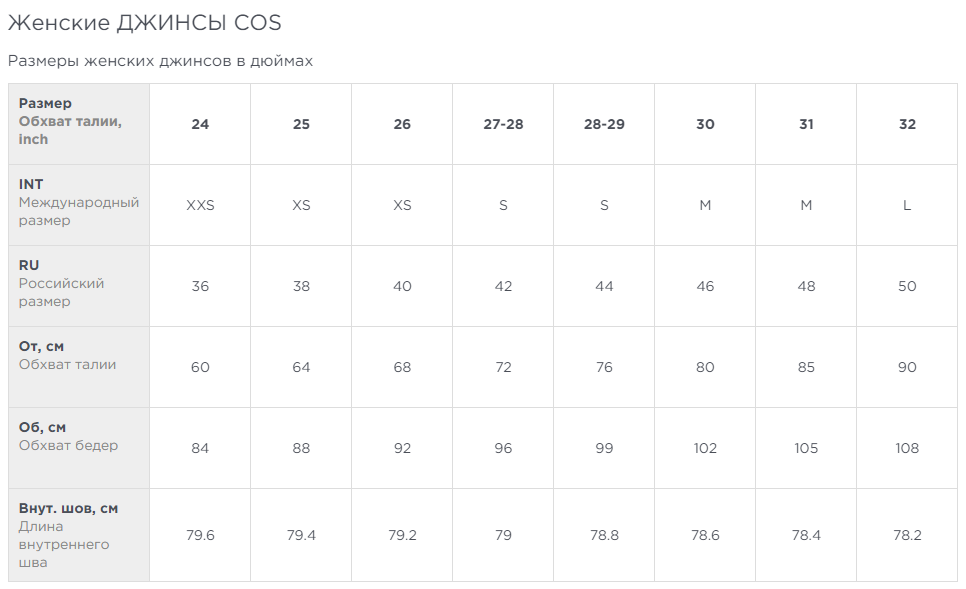
Task: Click the 'INT Международный размер' row header
Action: click(x=78, y=203)
